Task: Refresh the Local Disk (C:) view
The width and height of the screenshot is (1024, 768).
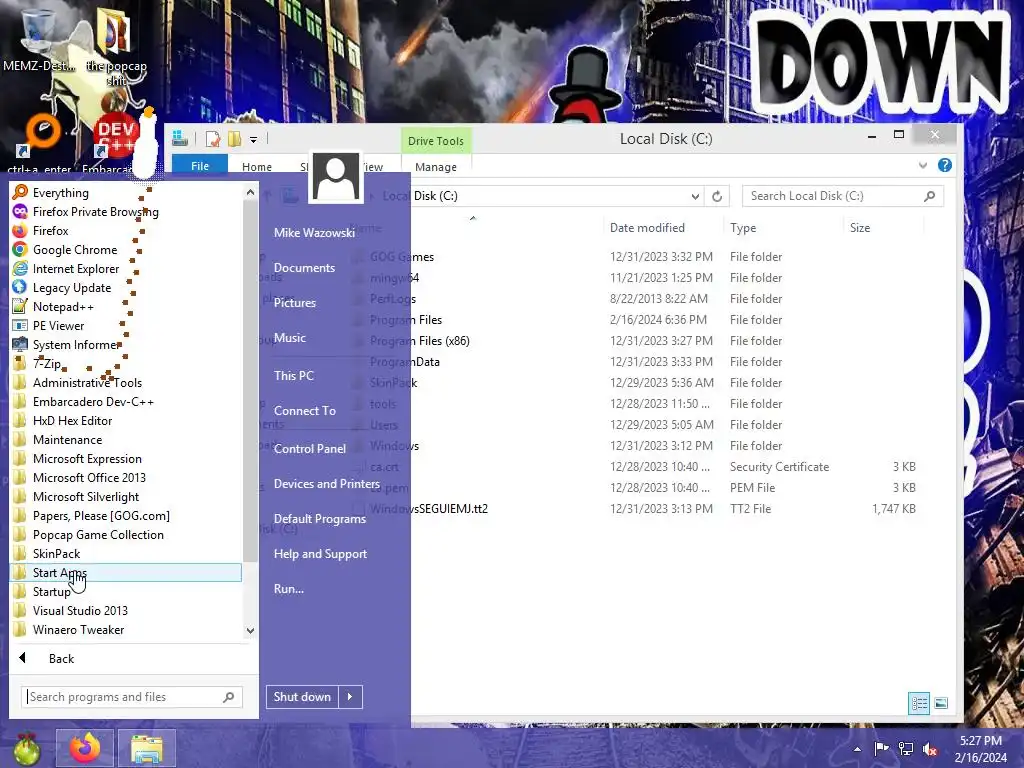Action: point(717,196)
